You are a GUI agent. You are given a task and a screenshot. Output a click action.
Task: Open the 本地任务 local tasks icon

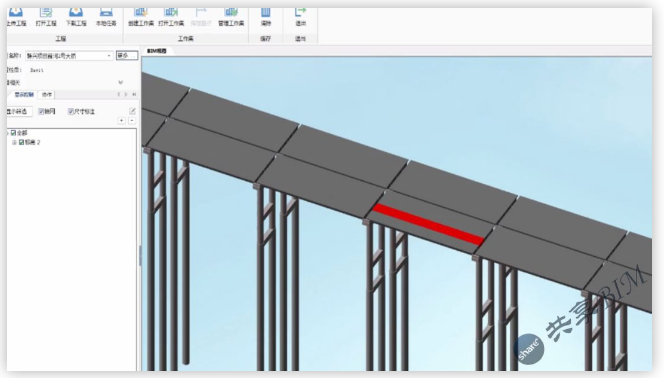click(106, 12)
